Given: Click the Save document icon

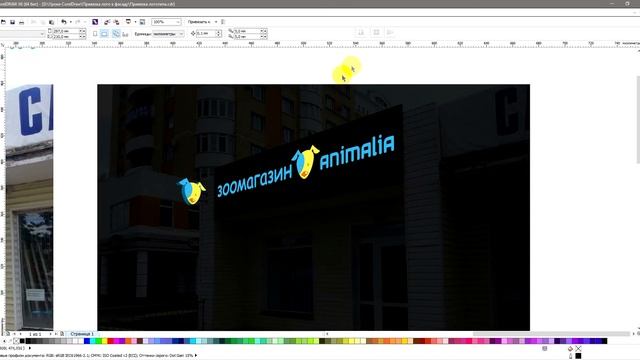Looking at the screenshot, I should click(x=13, y=22).
